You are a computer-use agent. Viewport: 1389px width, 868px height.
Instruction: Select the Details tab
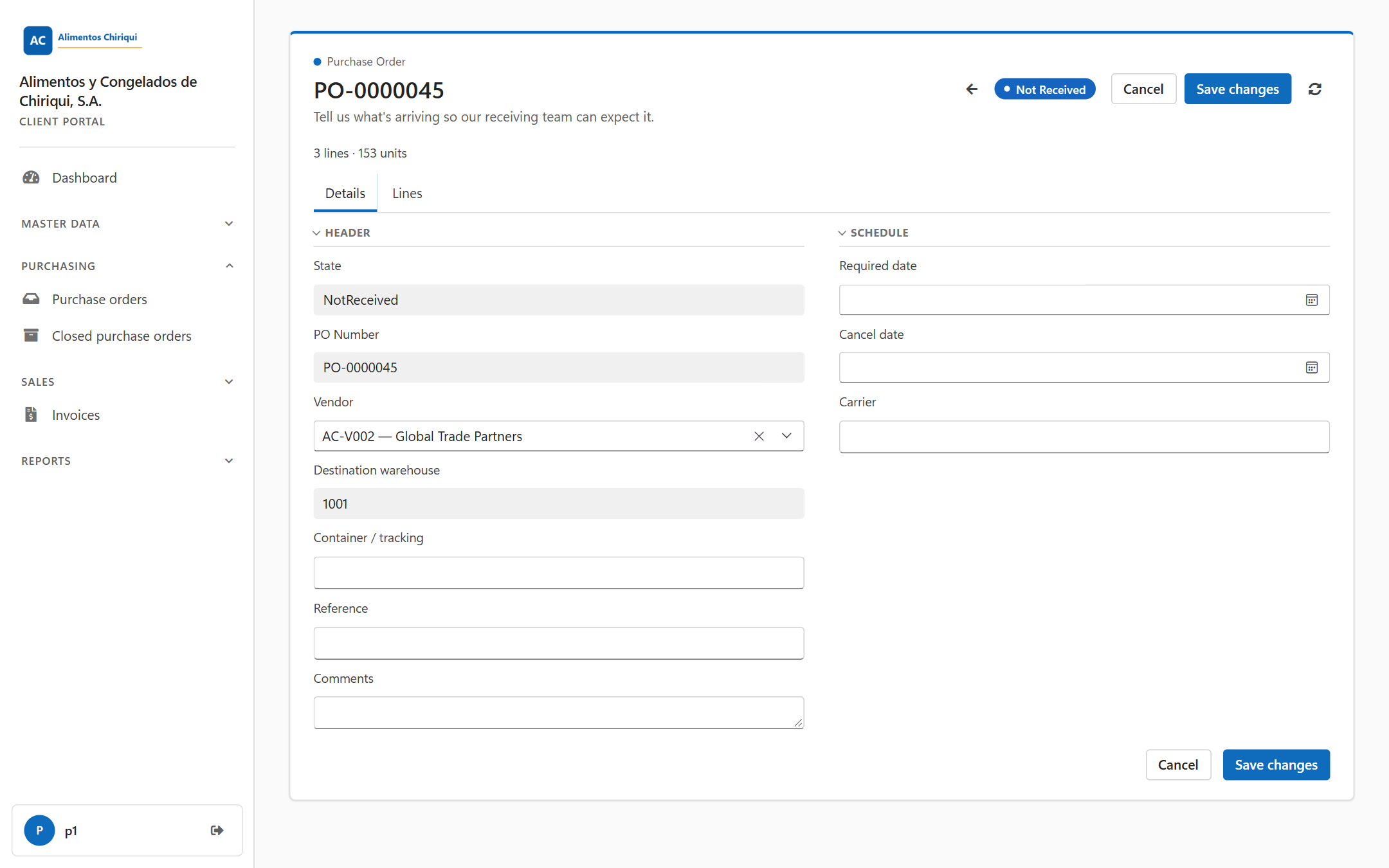pos(345,194)
